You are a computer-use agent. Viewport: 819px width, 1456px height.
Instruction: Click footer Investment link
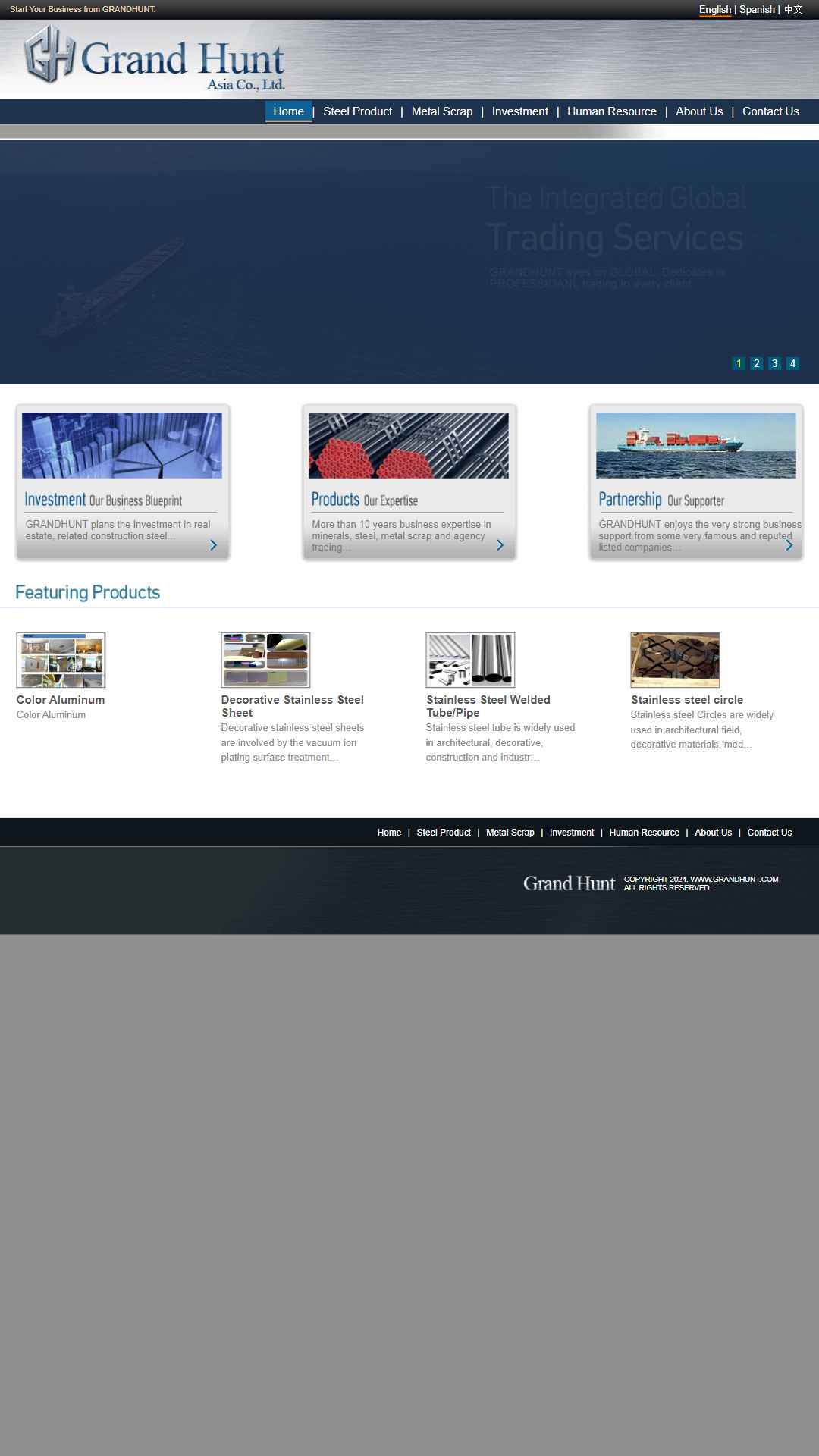pos(572,833)
